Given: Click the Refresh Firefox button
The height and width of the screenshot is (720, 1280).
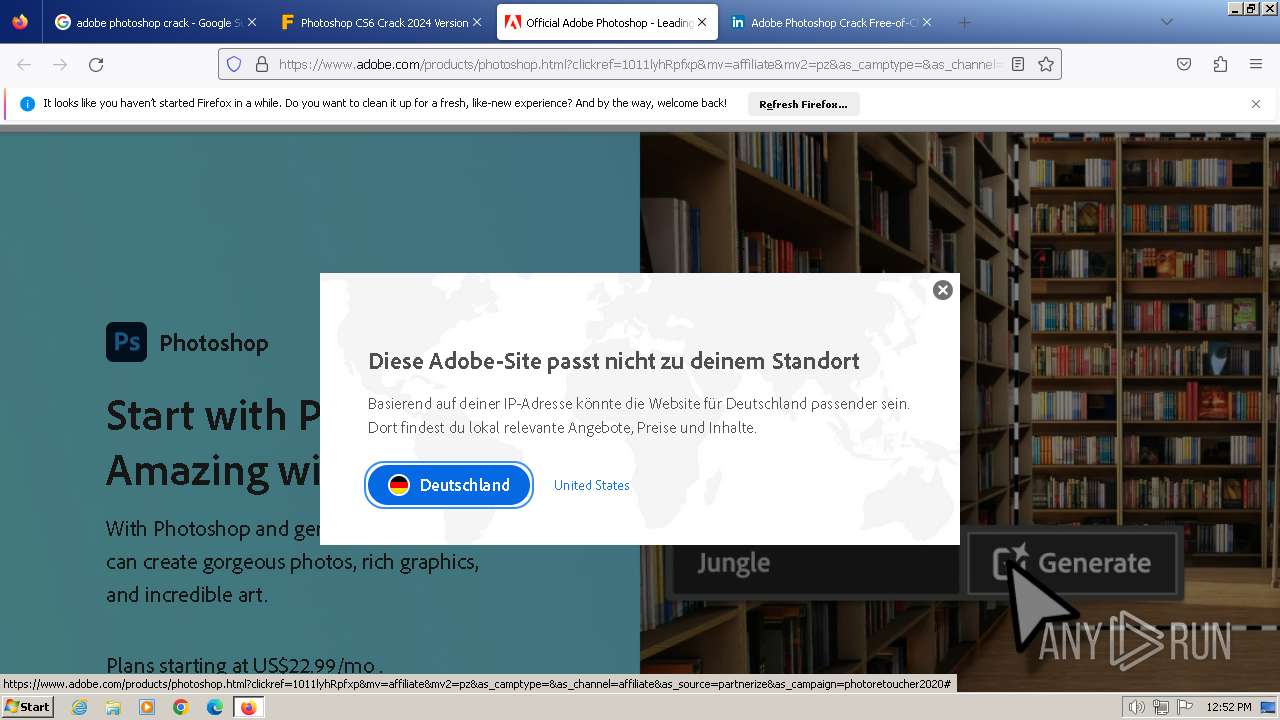Looking at the screenshot, I should [x=803, y=104].
